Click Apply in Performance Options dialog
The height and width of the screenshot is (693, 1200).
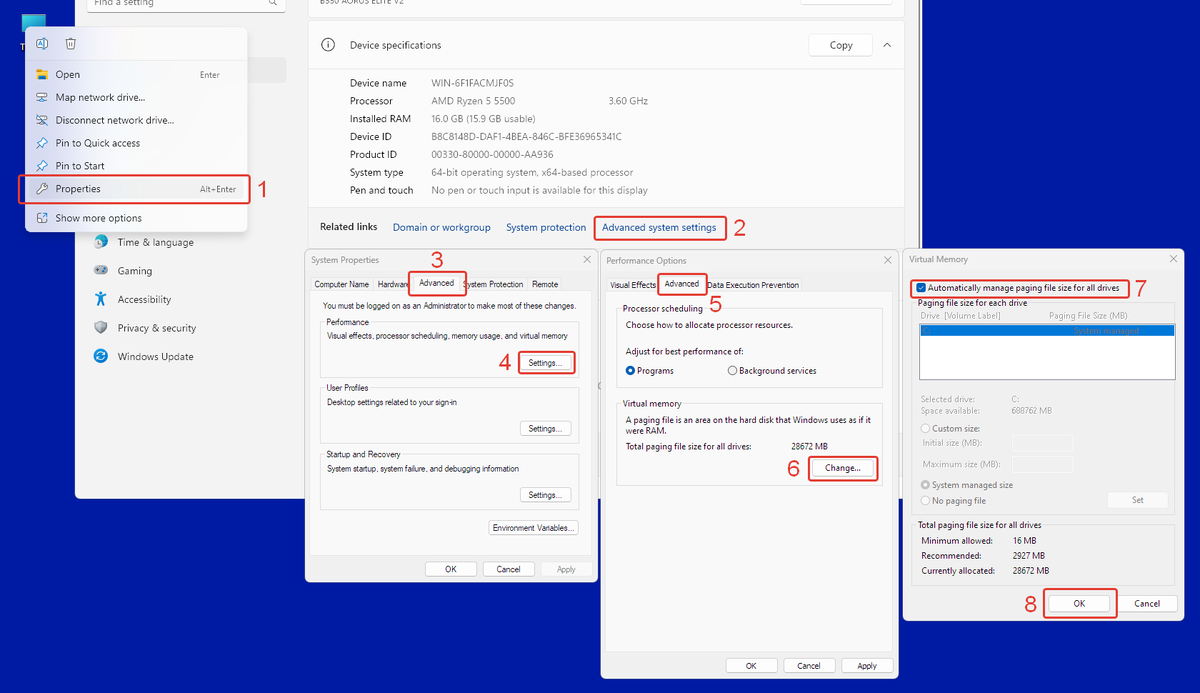coord(867,665)
